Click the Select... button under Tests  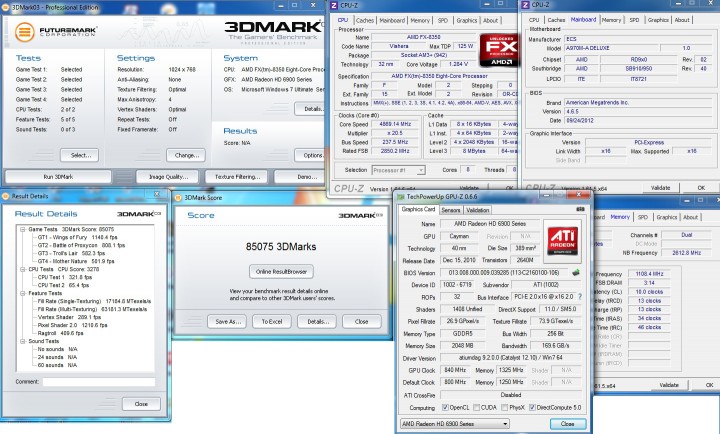point(81,155)
